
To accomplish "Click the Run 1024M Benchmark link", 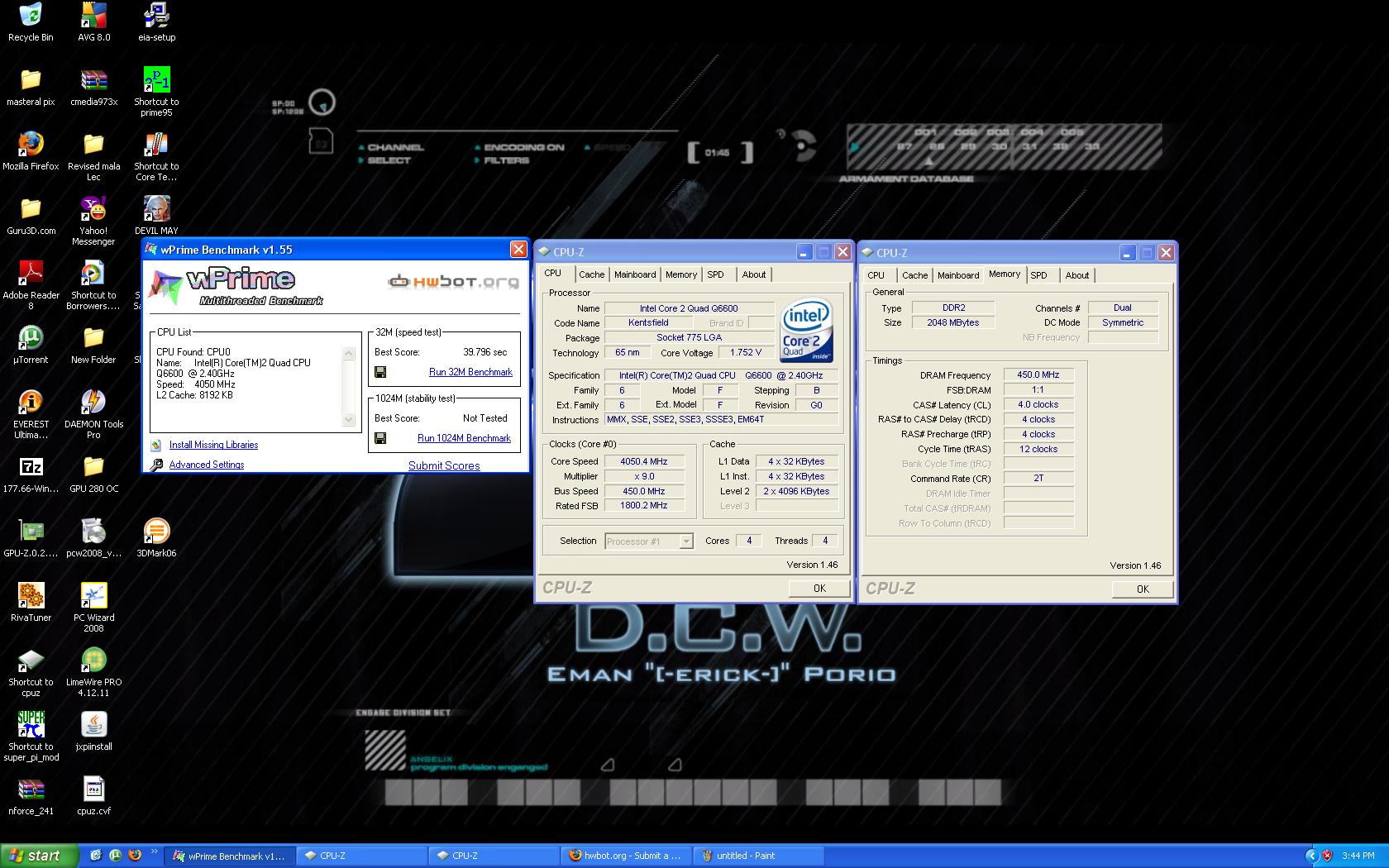I will 464,438.
